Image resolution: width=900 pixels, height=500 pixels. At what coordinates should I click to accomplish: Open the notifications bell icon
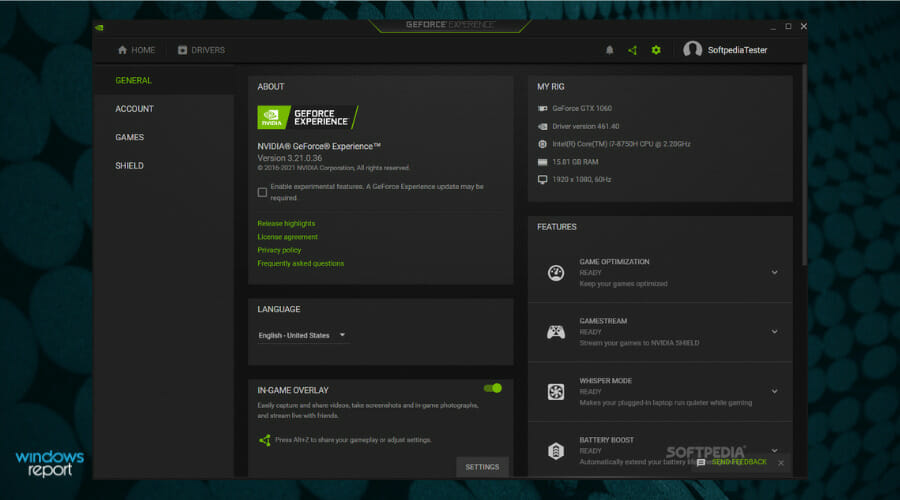pyautogui.click(x=610, y=50)
